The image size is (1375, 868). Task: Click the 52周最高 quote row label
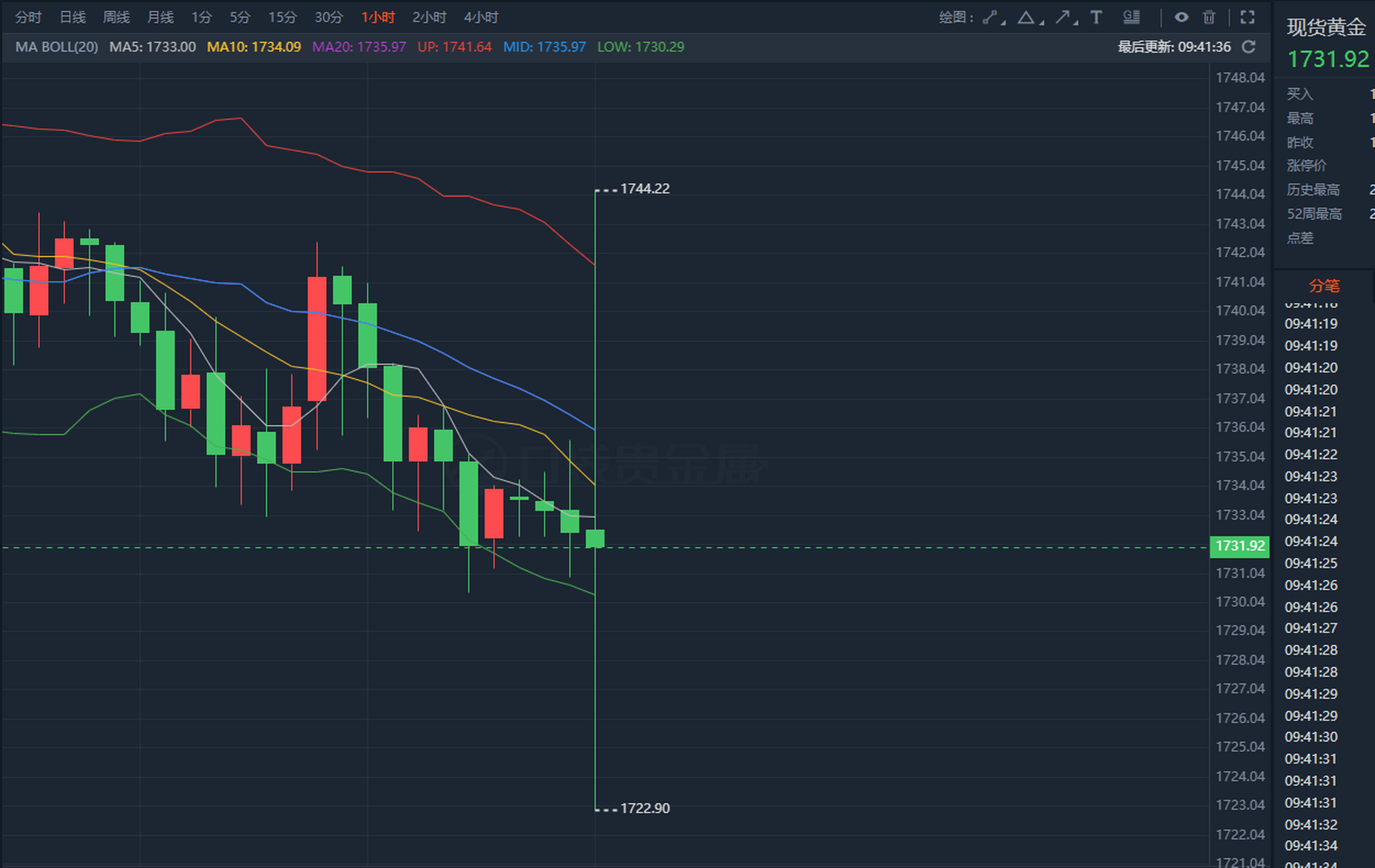(x=1315, y=214)
